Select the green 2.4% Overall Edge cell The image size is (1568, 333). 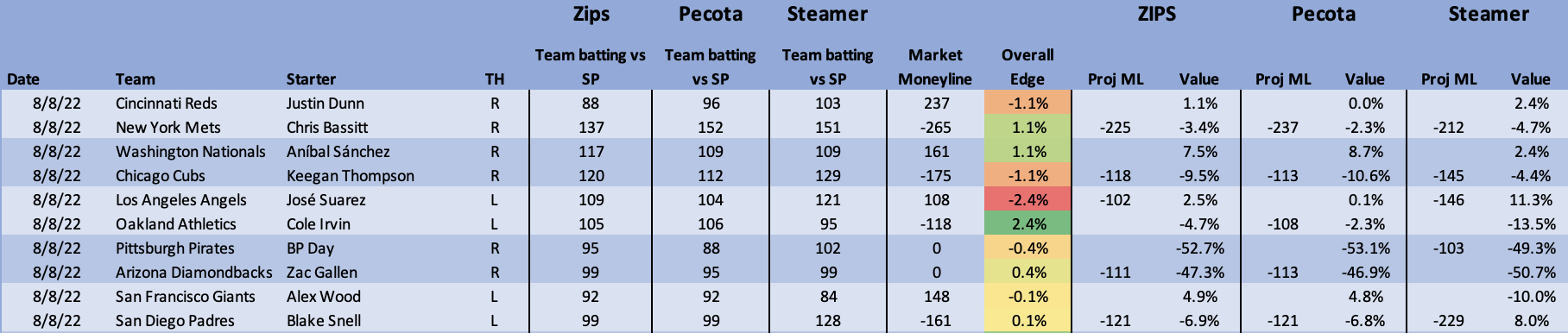click(x=1027, y=223)
